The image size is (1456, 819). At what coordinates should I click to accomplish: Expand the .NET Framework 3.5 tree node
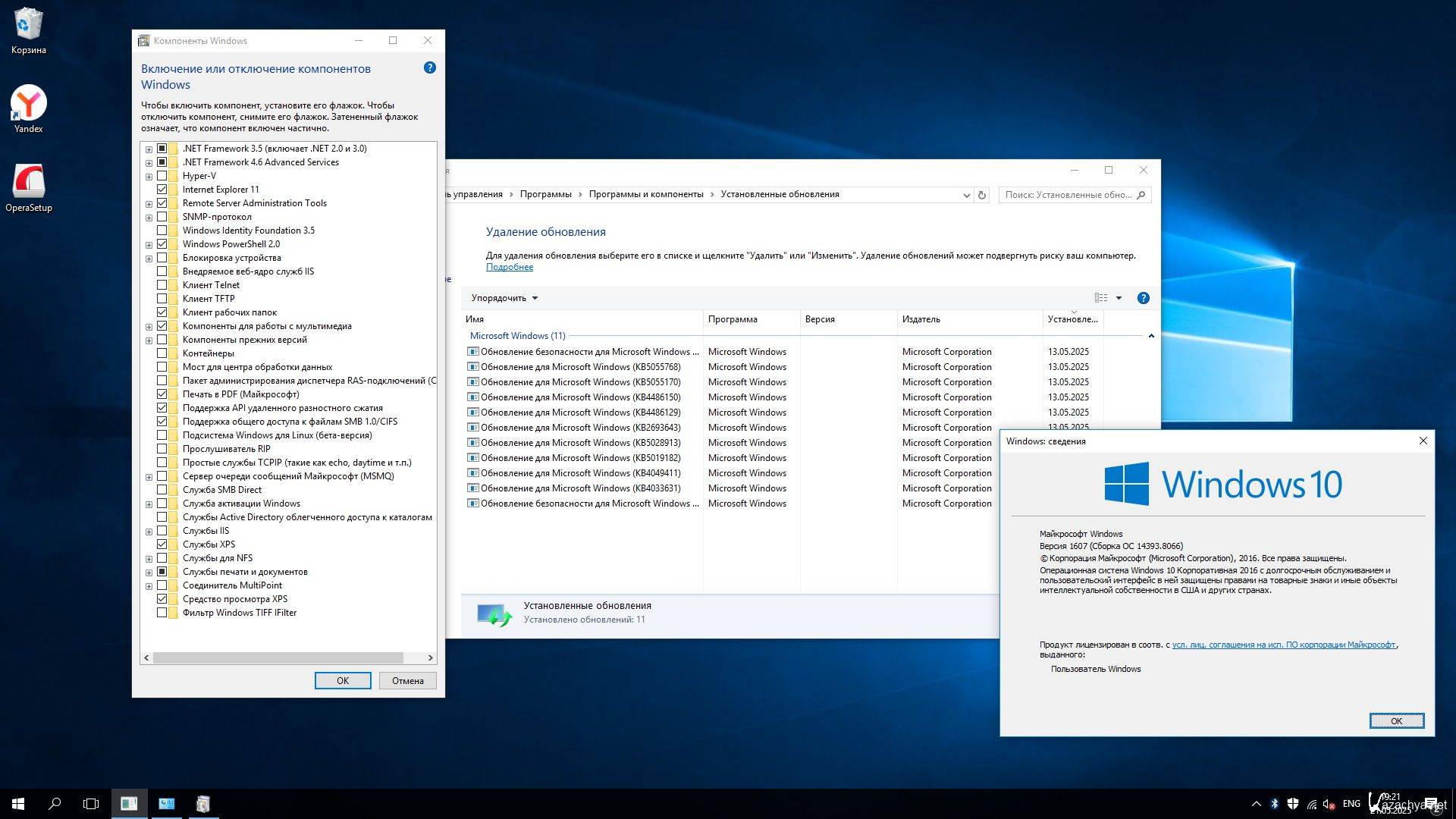pyautogui.click(x=149, y=149)
